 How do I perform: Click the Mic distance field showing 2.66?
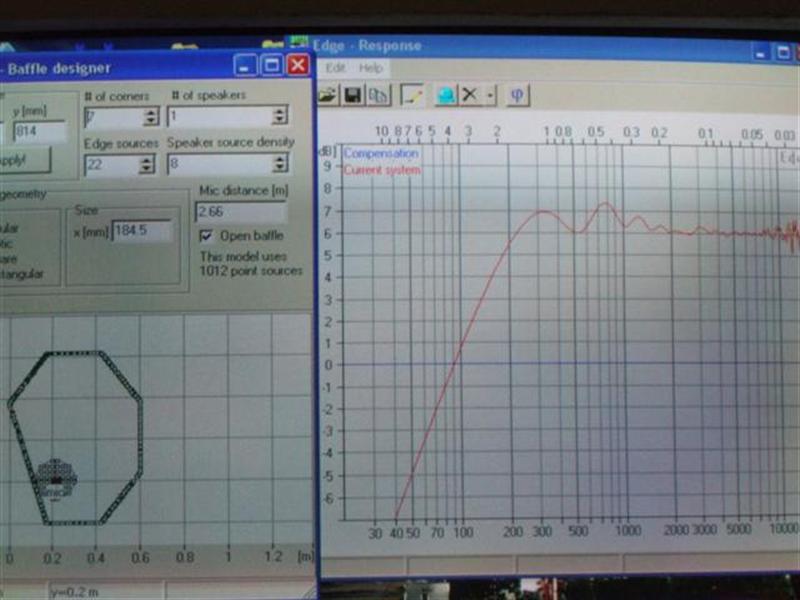click(241, 211)
